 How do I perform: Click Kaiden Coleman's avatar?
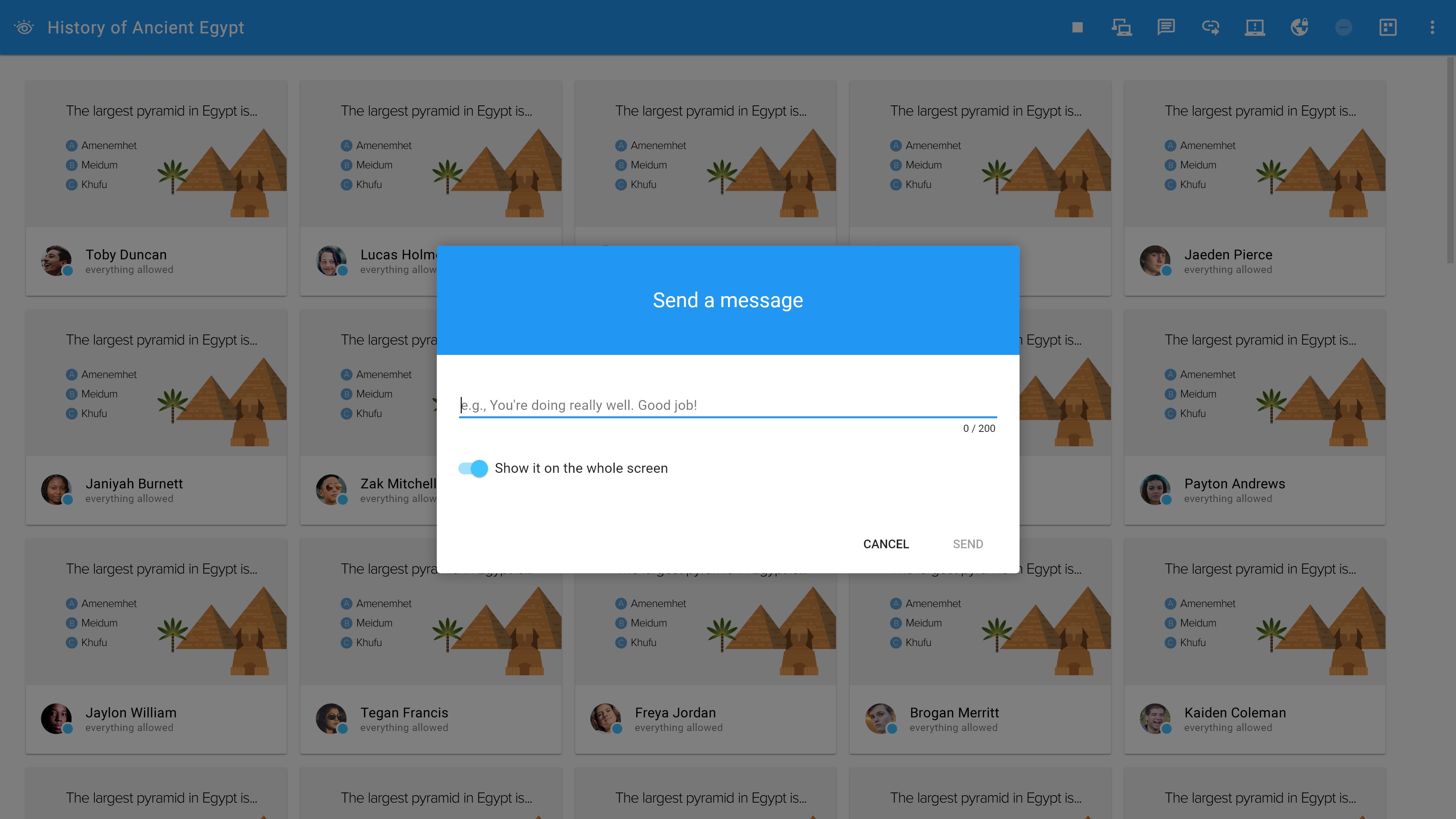[1155, 719]
